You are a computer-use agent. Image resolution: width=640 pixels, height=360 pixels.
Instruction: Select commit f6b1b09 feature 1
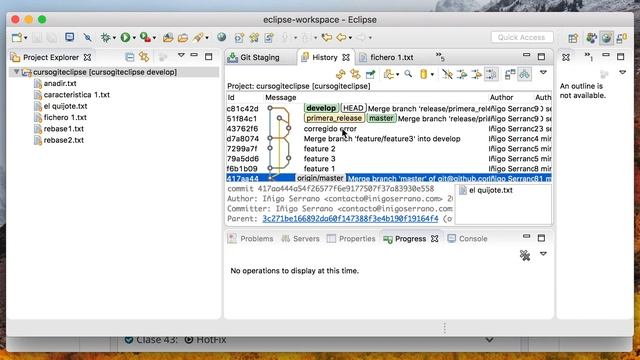(389, 169)
